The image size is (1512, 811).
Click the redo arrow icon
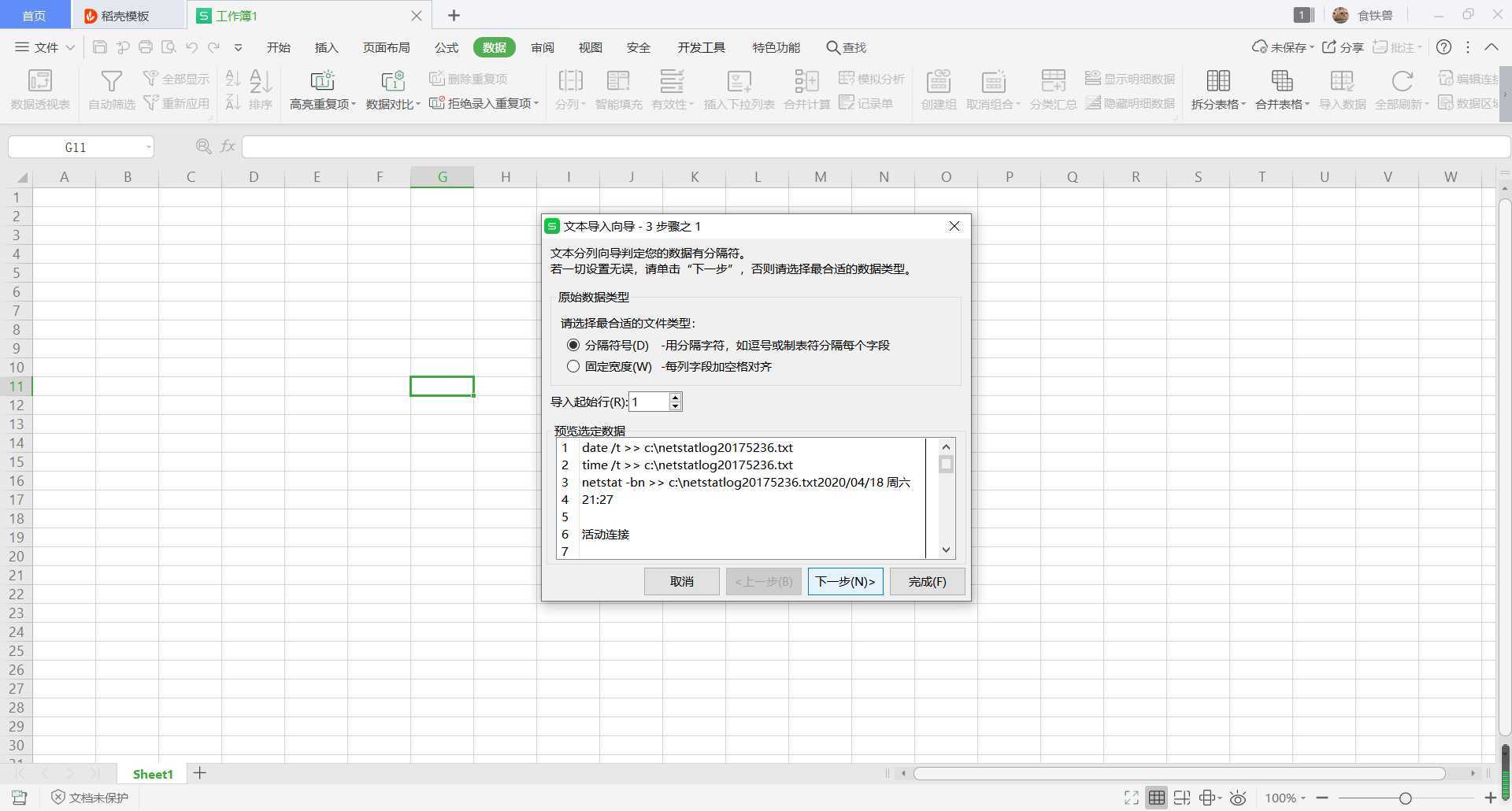click(213, 47)
